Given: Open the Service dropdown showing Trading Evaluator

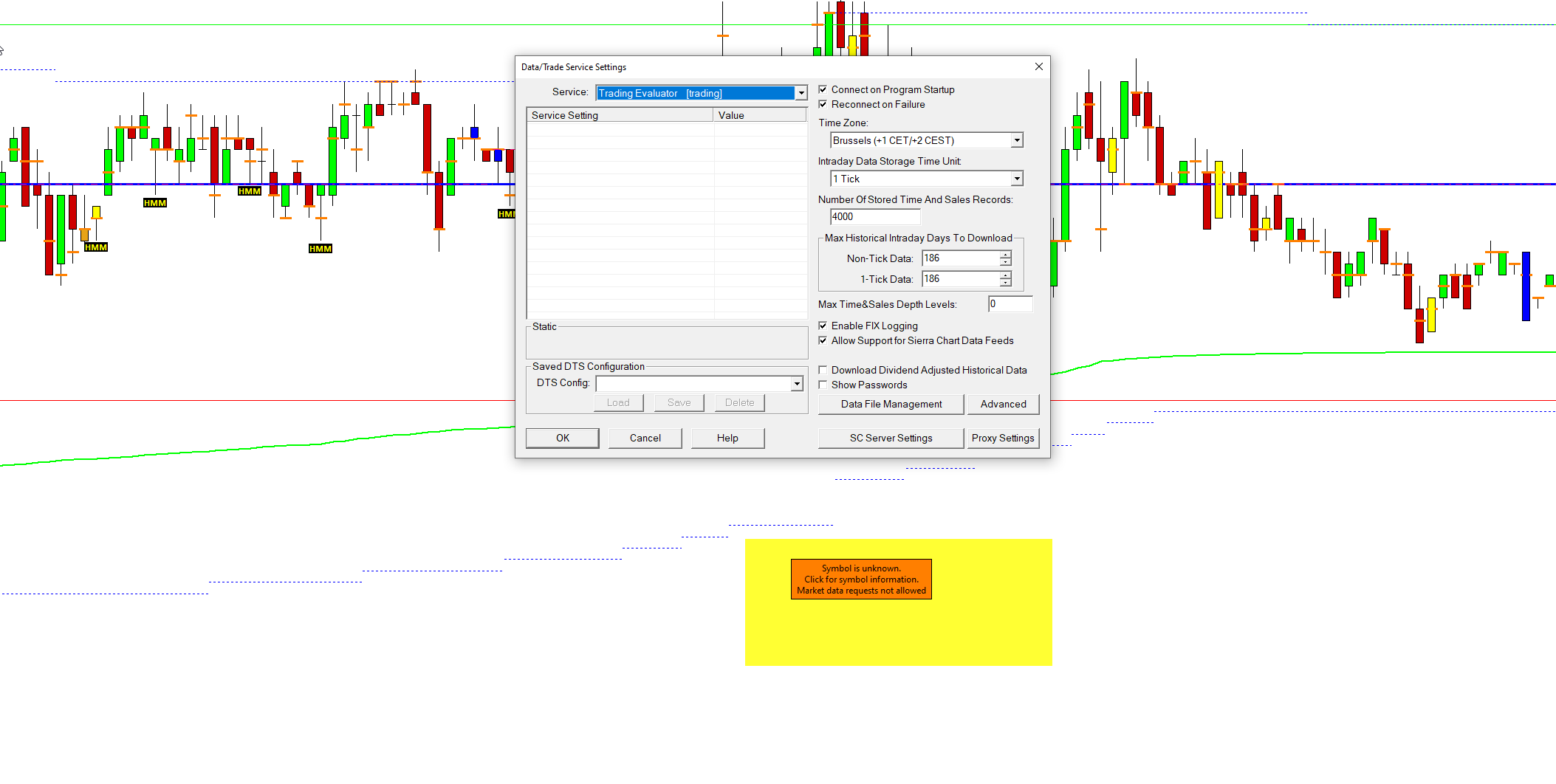Looking at the screenshot, I should coord(801,93).
